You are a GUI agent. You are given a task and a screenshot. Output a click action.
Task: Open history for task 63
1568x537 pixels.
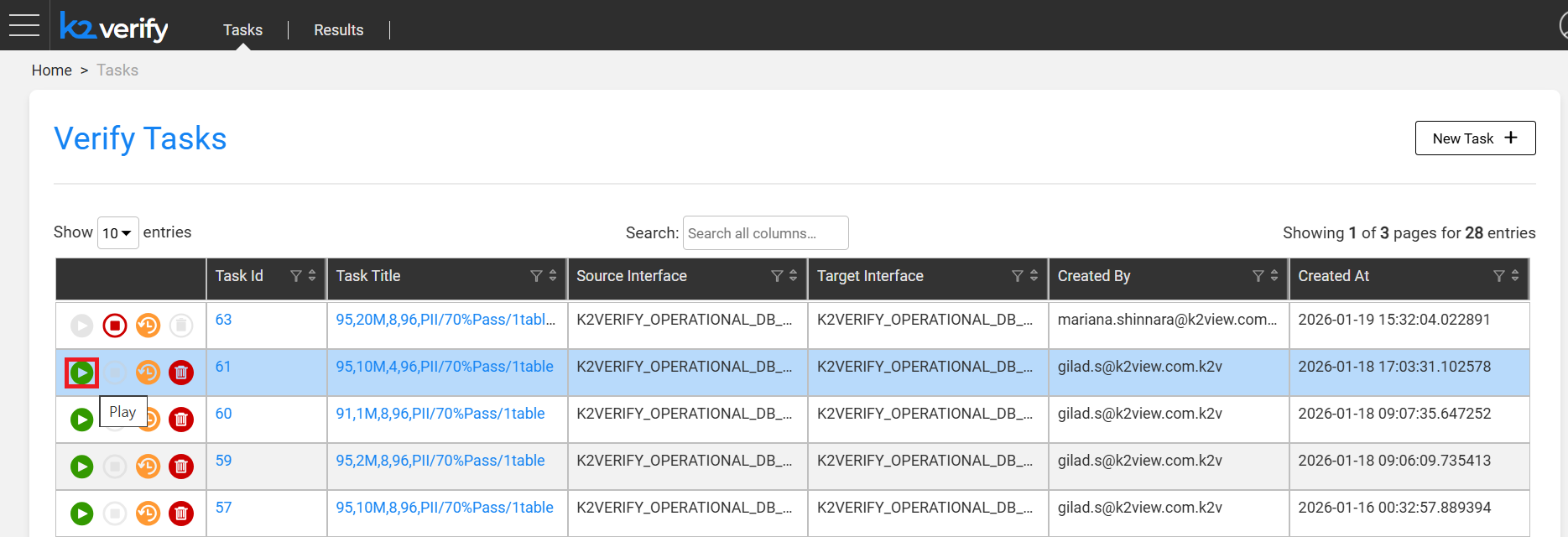tap(148, 326)
